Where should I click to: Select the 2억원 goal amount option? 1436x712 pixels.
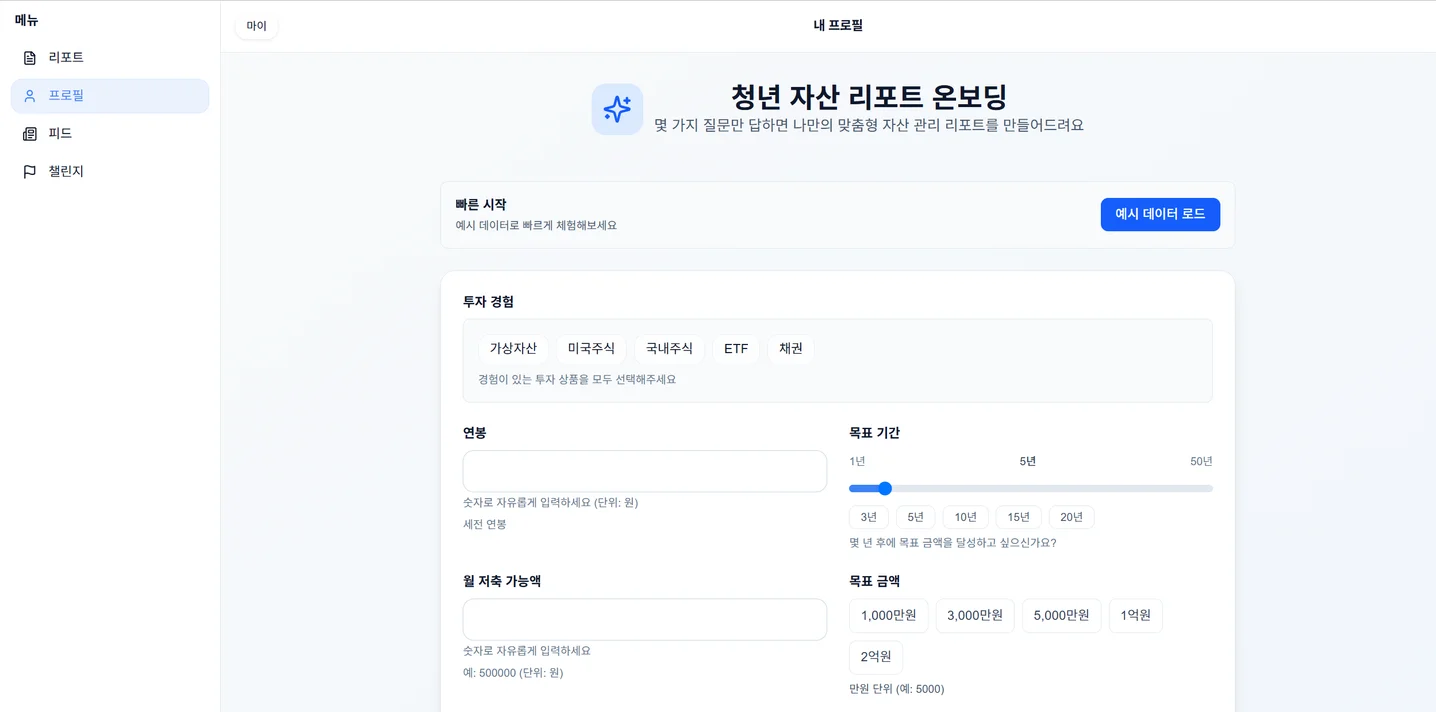[x=876, y=656]
